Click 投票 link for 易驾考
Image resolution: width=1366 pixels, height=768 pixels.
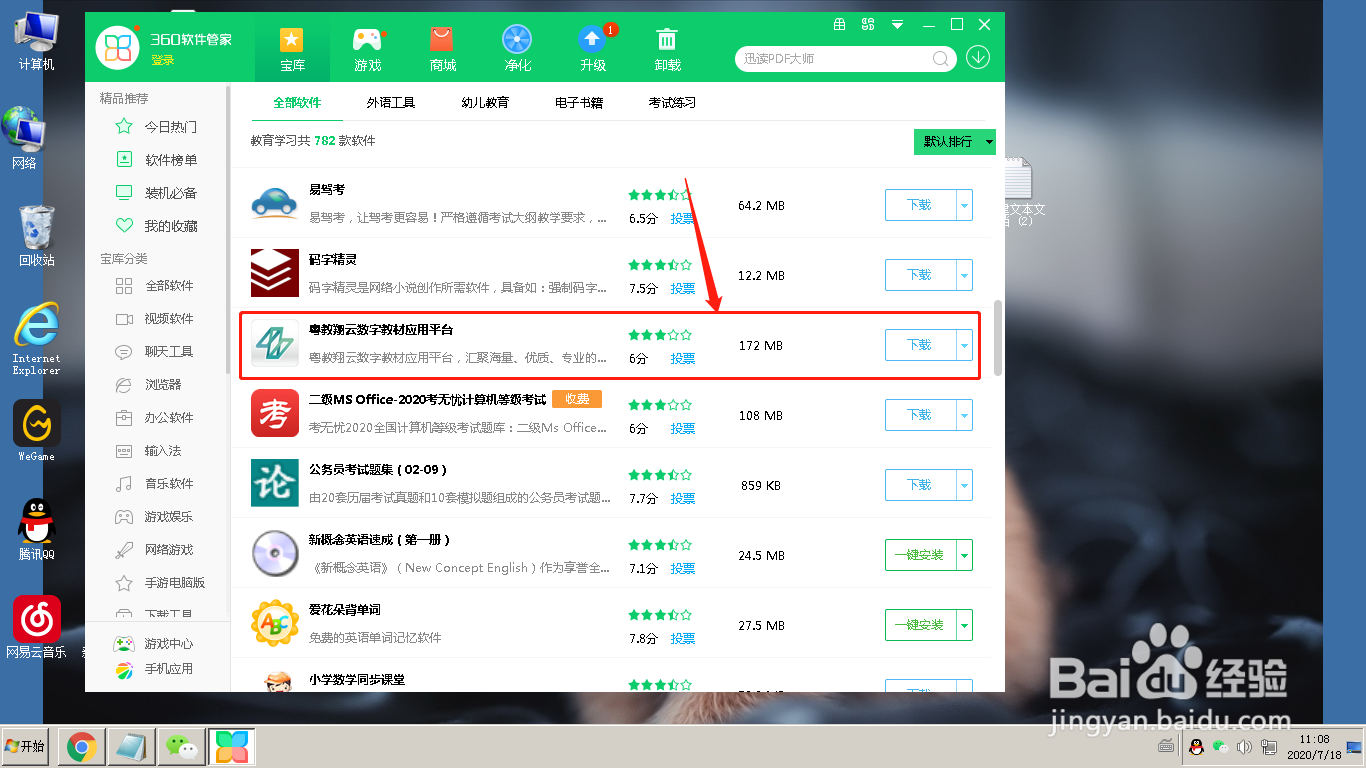[683, 218]
